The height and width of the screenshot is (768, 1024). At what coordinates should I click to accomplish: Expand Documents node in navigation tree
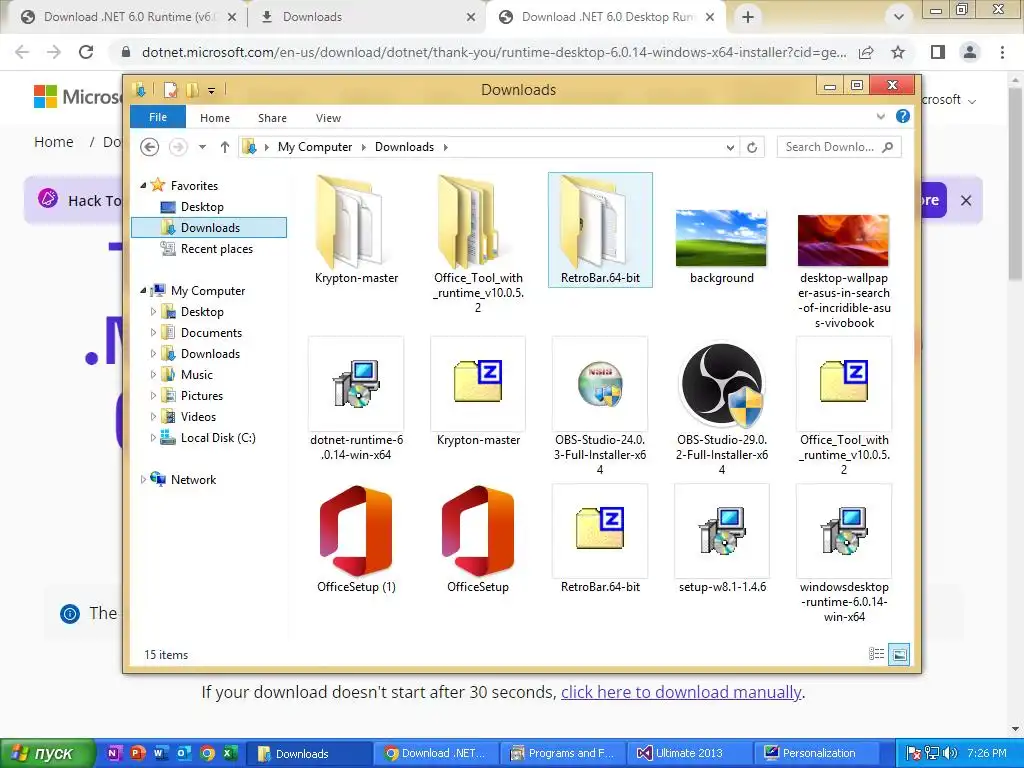point(153,332)
